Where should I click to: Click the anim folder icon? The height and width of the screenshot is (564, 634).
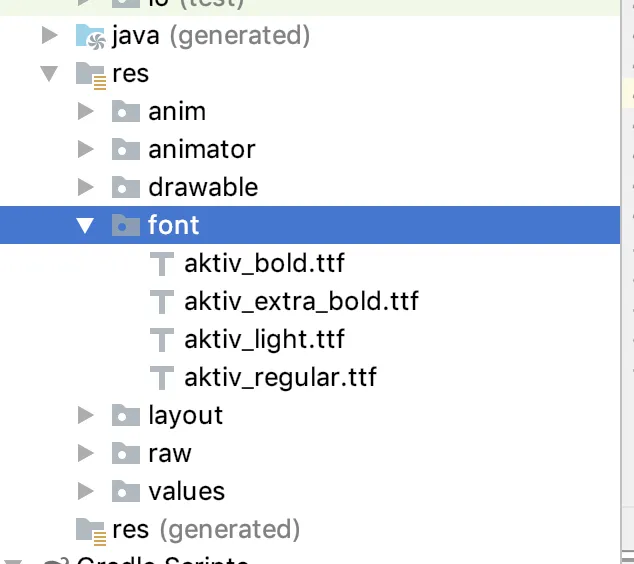[x=125, y=112]
